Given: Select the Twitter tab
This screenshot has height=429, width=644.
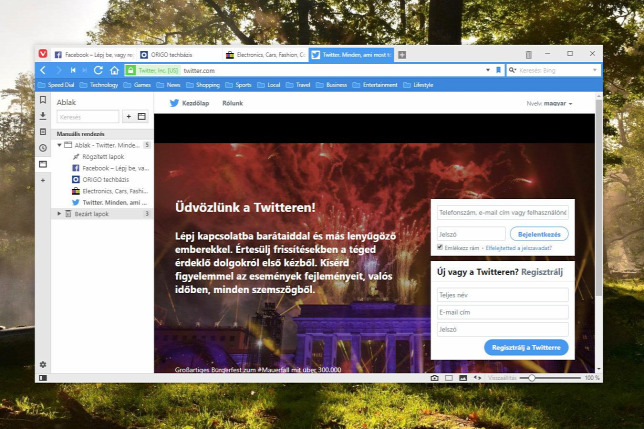Looking at the screenshot, I should (352, 55).
